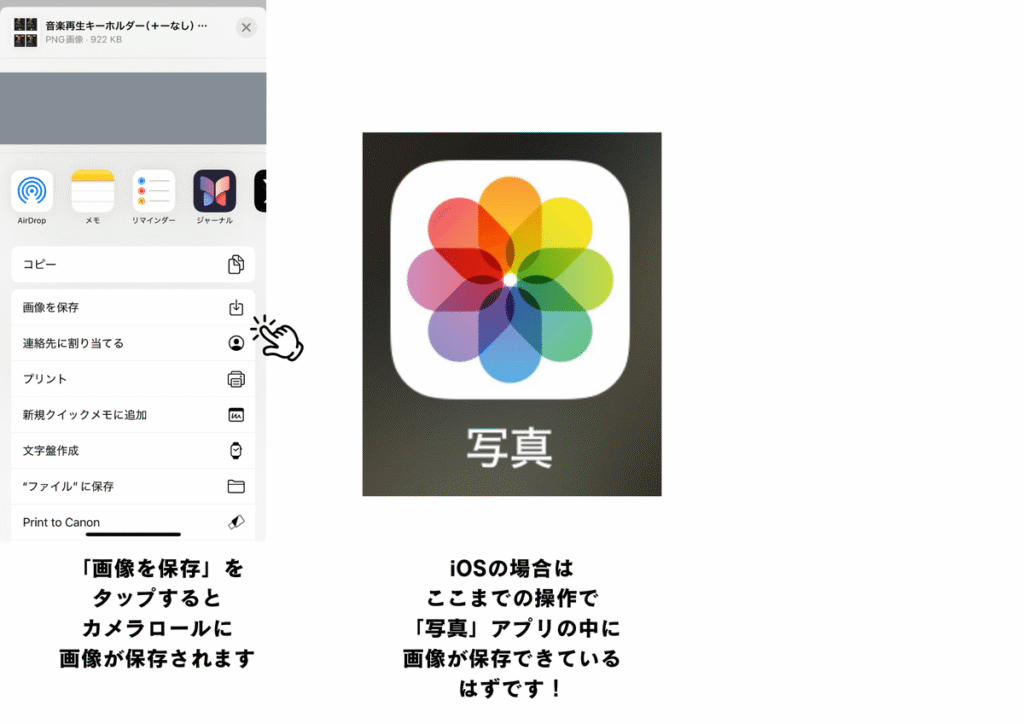
Task: Select “ファイル”に保存 option
Action: point(133,487)
